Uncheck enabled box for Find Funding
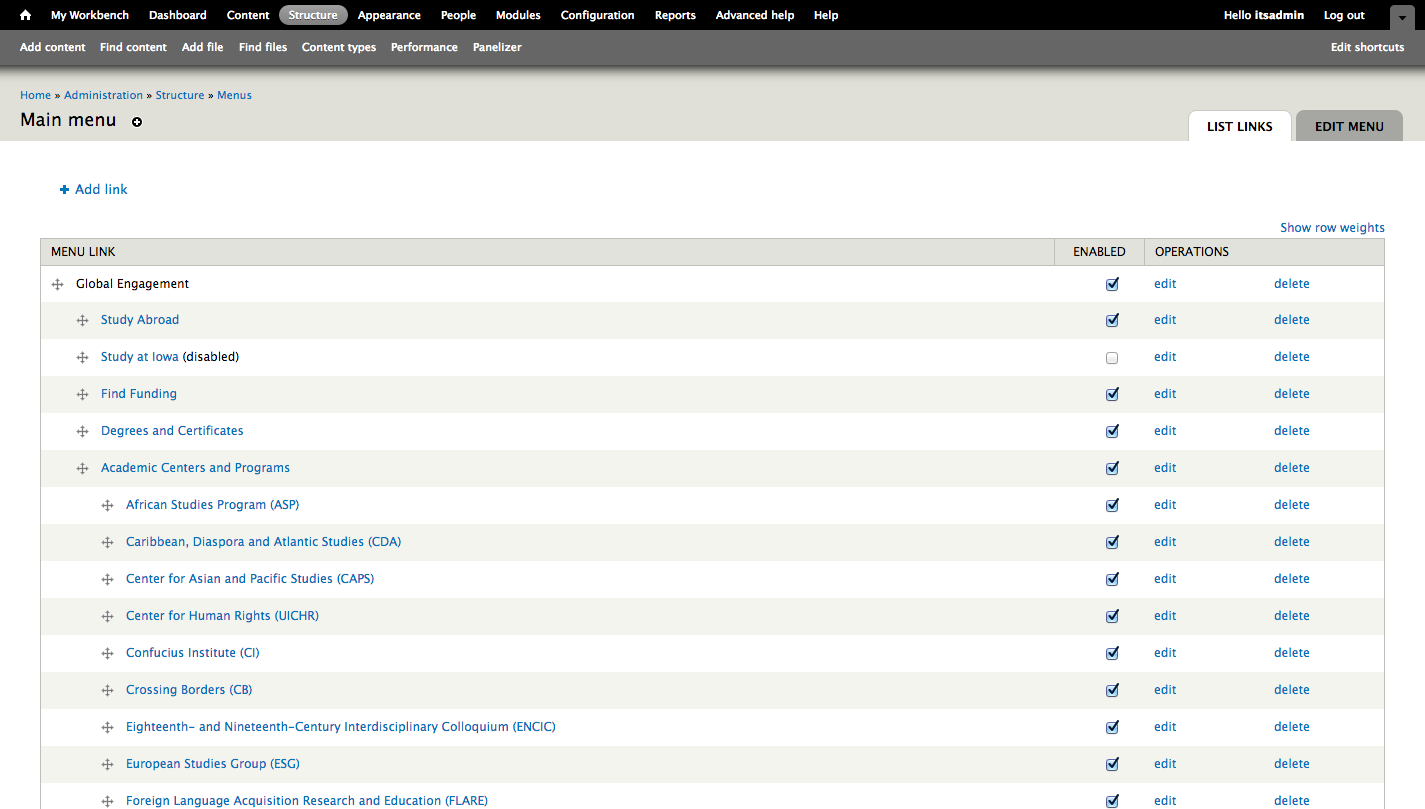The height and width of the screenshot is (809, 1425). [x=1112, y=395]
